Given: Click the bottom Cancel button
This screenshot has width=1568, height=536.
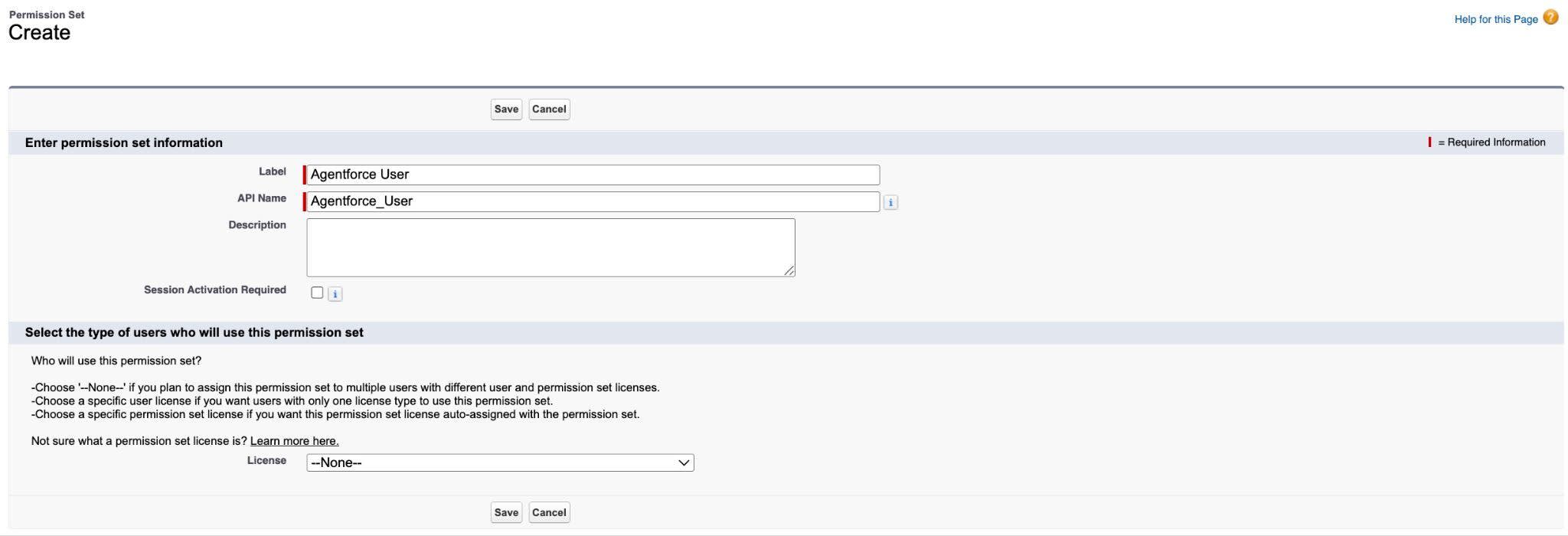Looking at the screenshot, I should coord(549,513).
